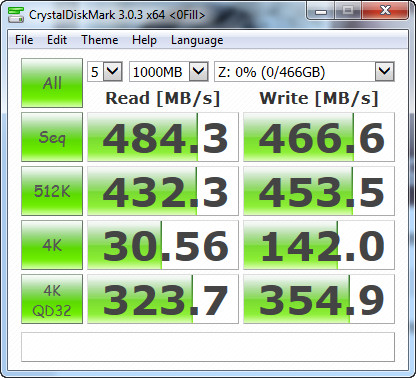This screenshot has height=378, width=416.
Task: Click the Seq write result 466.6
Action: tap(319, 137)
